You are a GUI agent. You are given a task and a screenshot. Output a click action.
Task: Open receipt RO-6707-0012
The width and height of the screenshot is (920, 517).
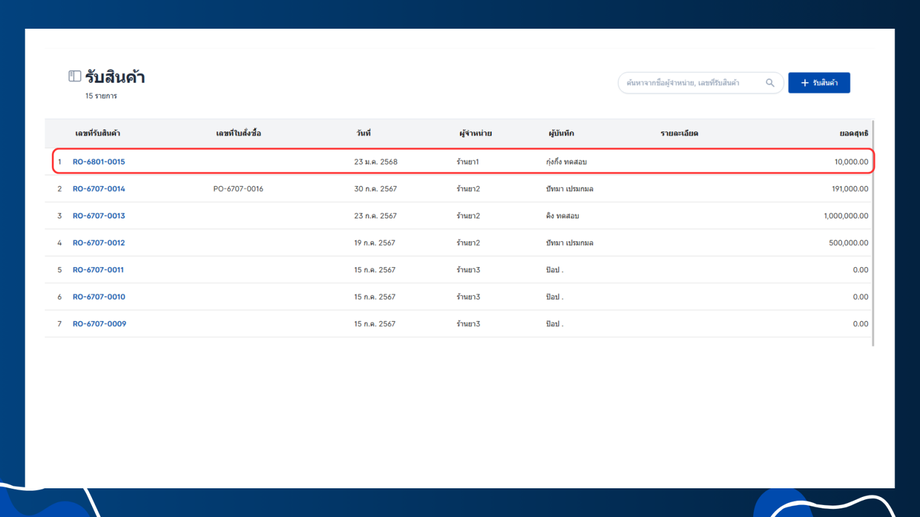click(99, 243)
